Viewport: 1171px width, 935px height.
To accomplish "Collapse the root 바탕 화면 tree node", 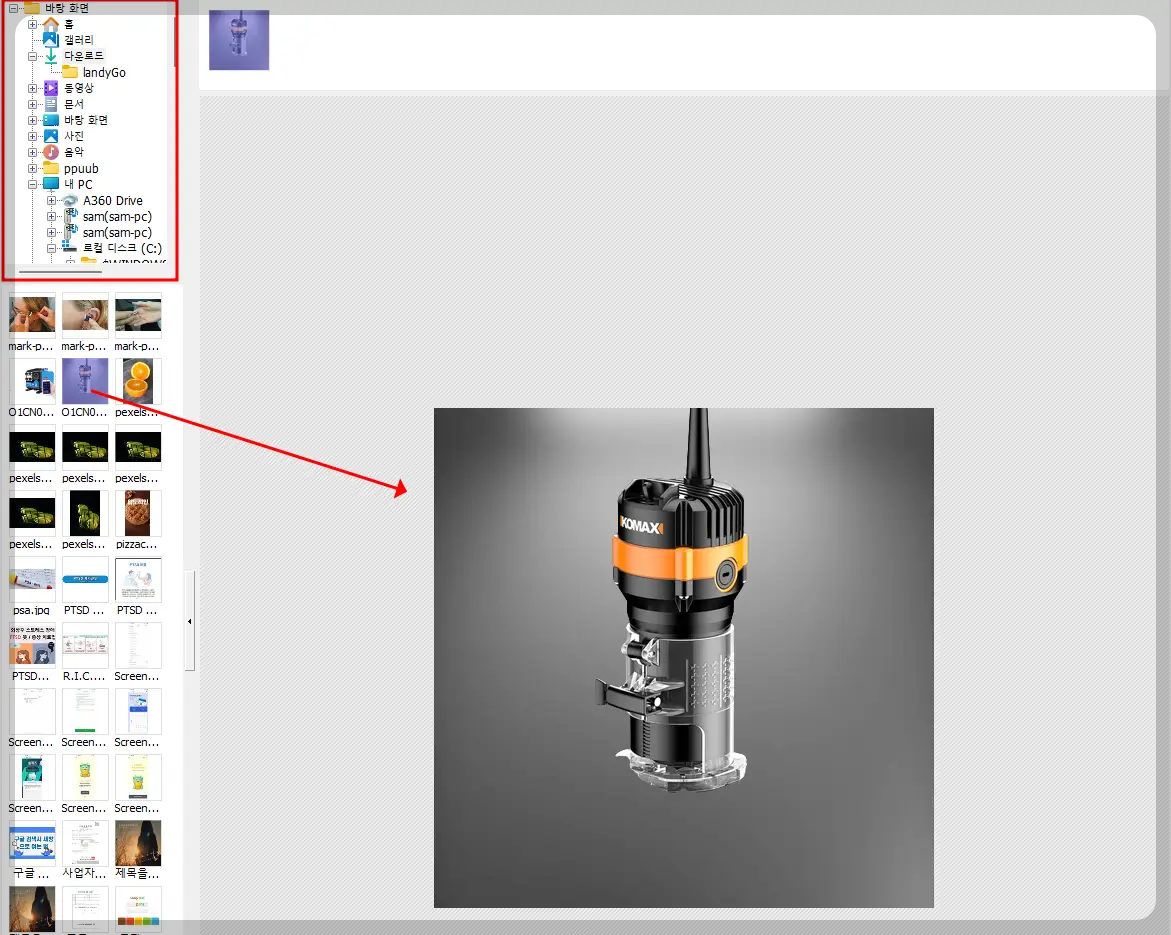I will pyautogui.click(x=13, y=8).
